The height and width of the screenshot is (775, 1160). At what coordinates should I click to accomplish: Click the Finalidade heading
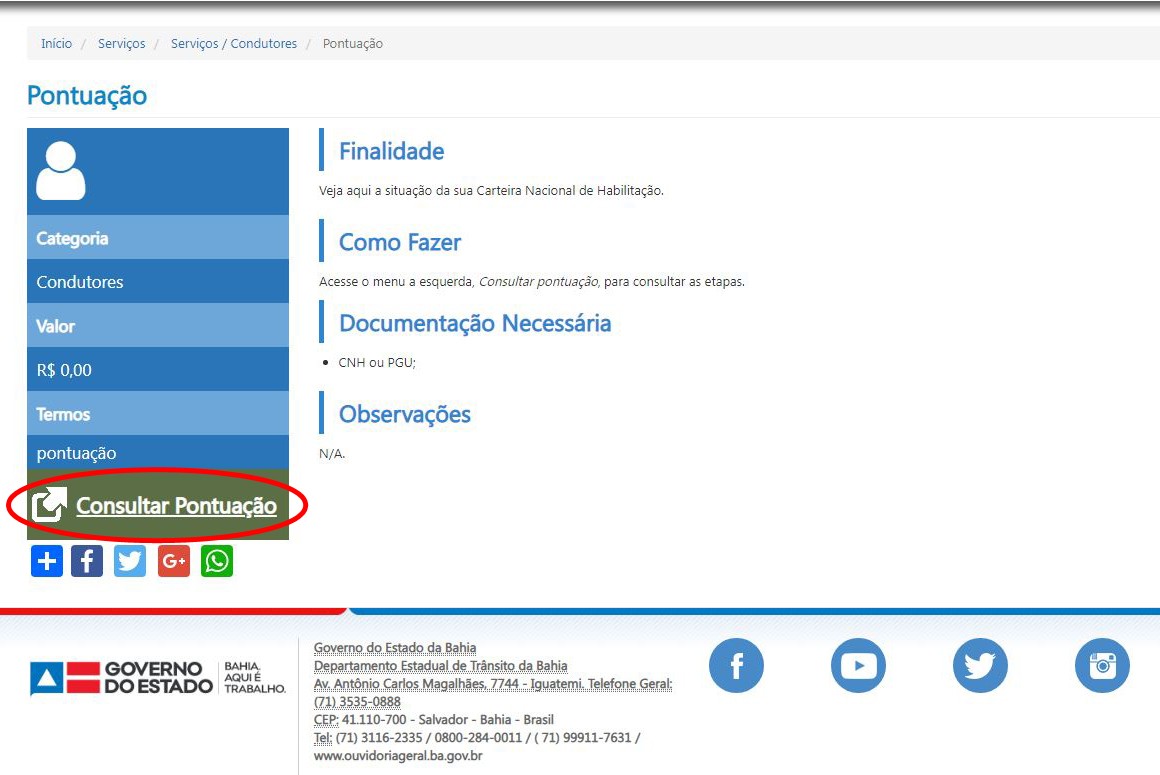pyautogui.click(x=391, y=151)
